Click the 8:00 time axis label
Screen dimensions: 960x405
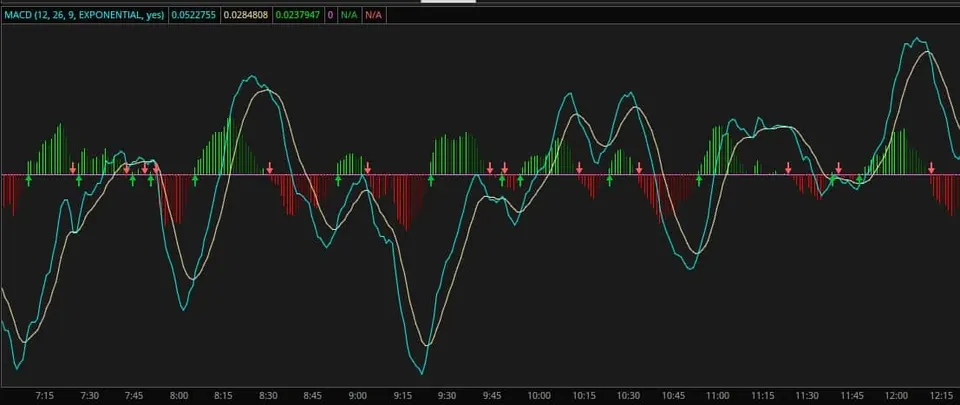pyautogui.click(x=179, y=395)
